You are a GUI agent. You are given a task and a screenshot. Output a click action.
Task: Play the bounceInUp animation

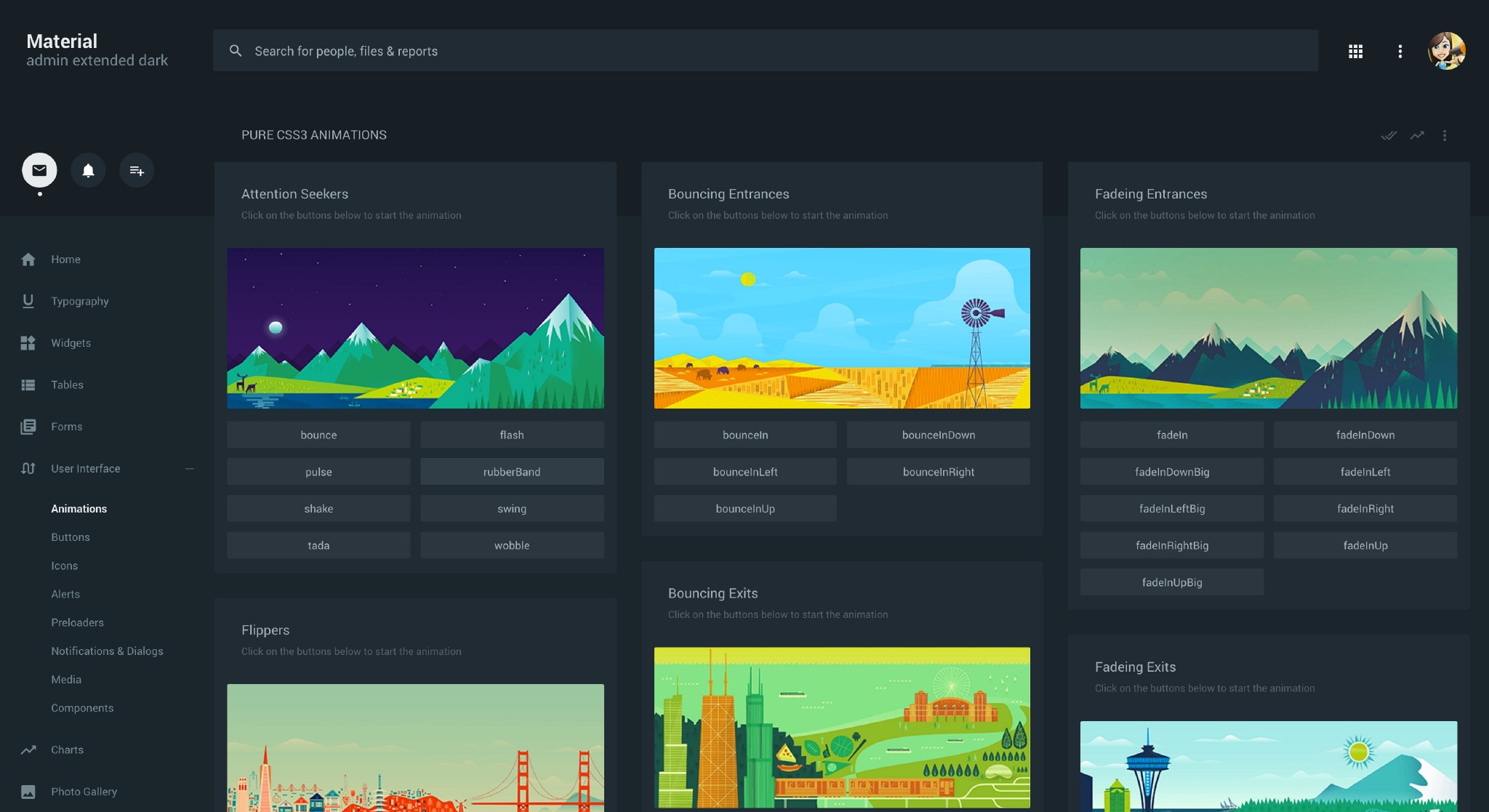[x=745, y=509]
